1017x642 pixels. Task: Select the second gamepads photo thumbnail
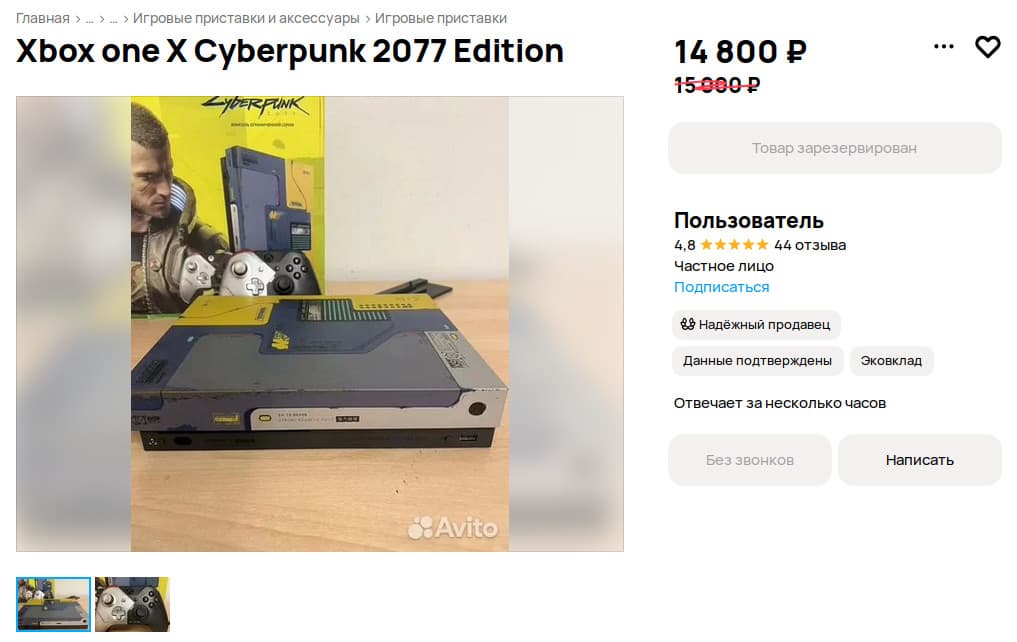(132, 604)
